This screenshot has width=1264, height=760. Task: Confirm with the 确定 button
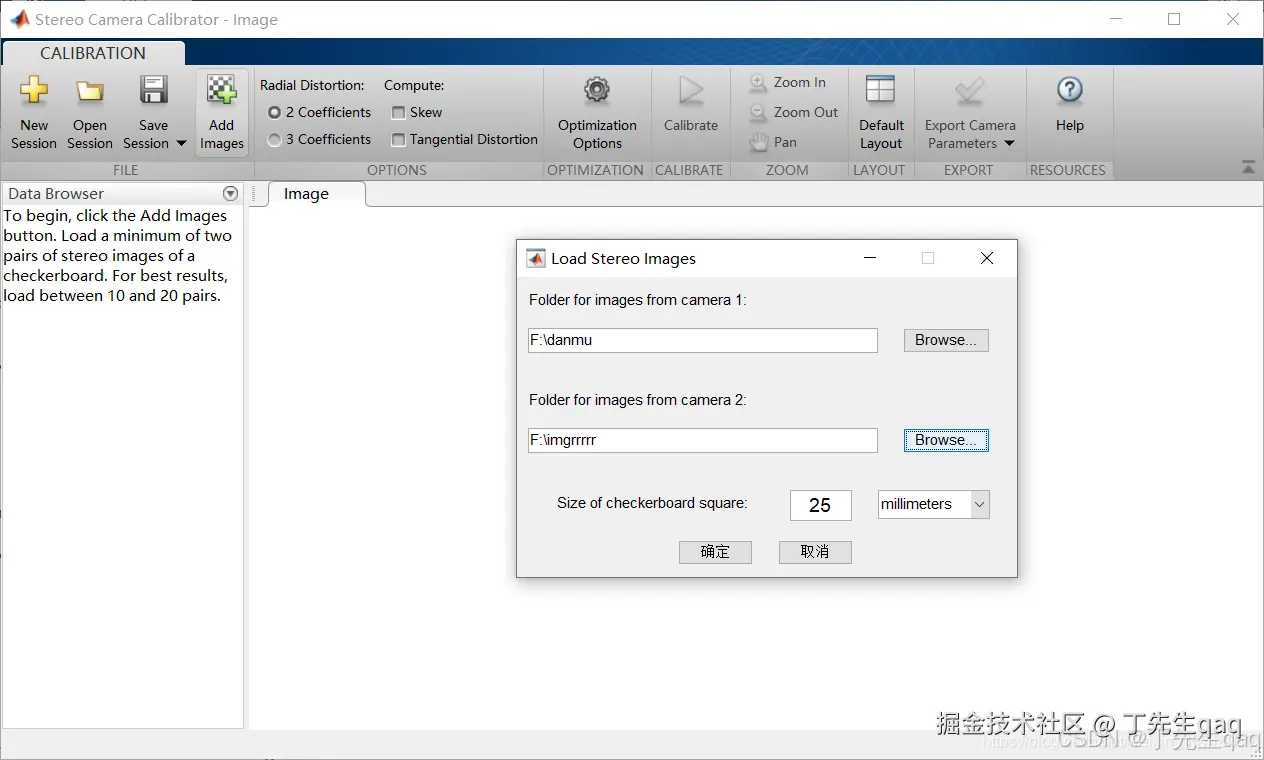click(x=715, y=552)
